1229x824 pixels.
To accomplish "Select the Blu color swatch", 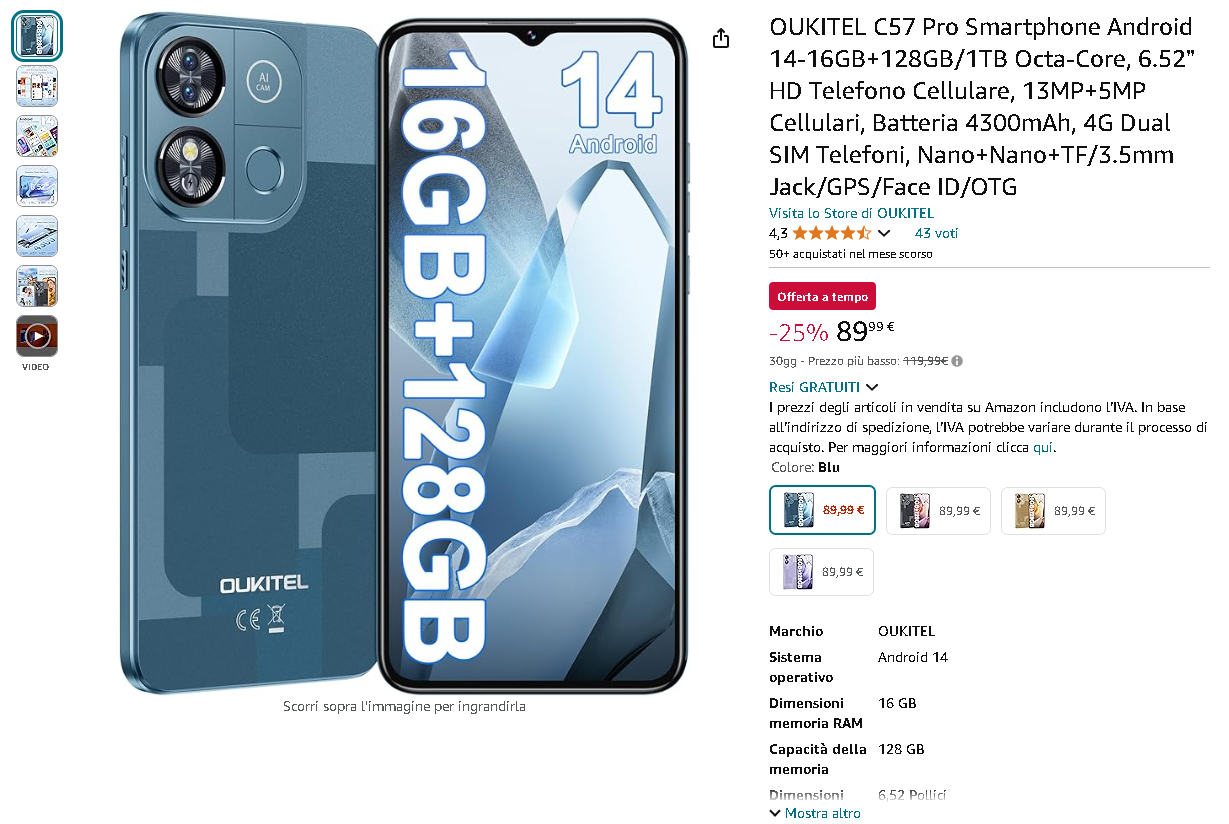I will [823, 510].
